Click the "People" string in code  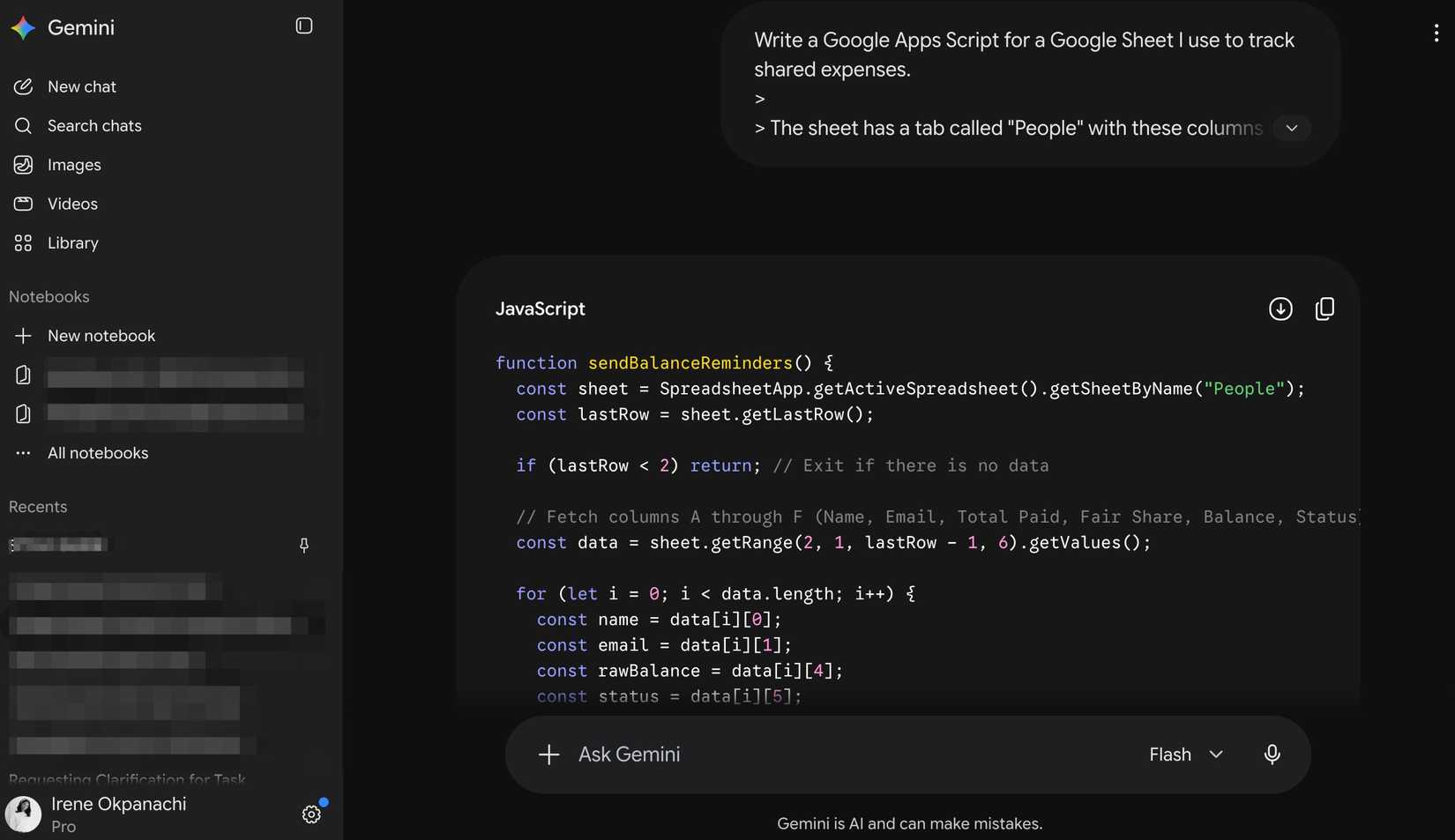1244,388
